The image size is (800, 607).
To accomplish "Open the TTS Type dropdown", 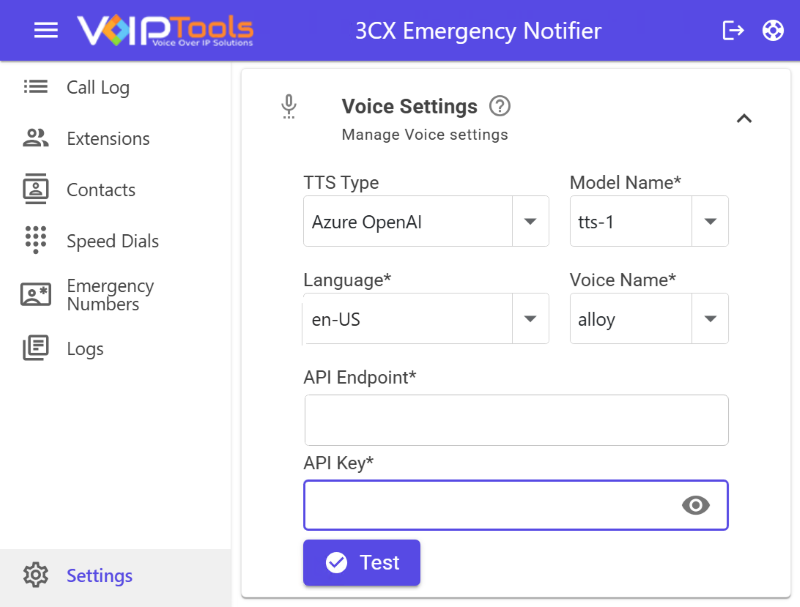I will pyautogui.click(x=530, y=221).
